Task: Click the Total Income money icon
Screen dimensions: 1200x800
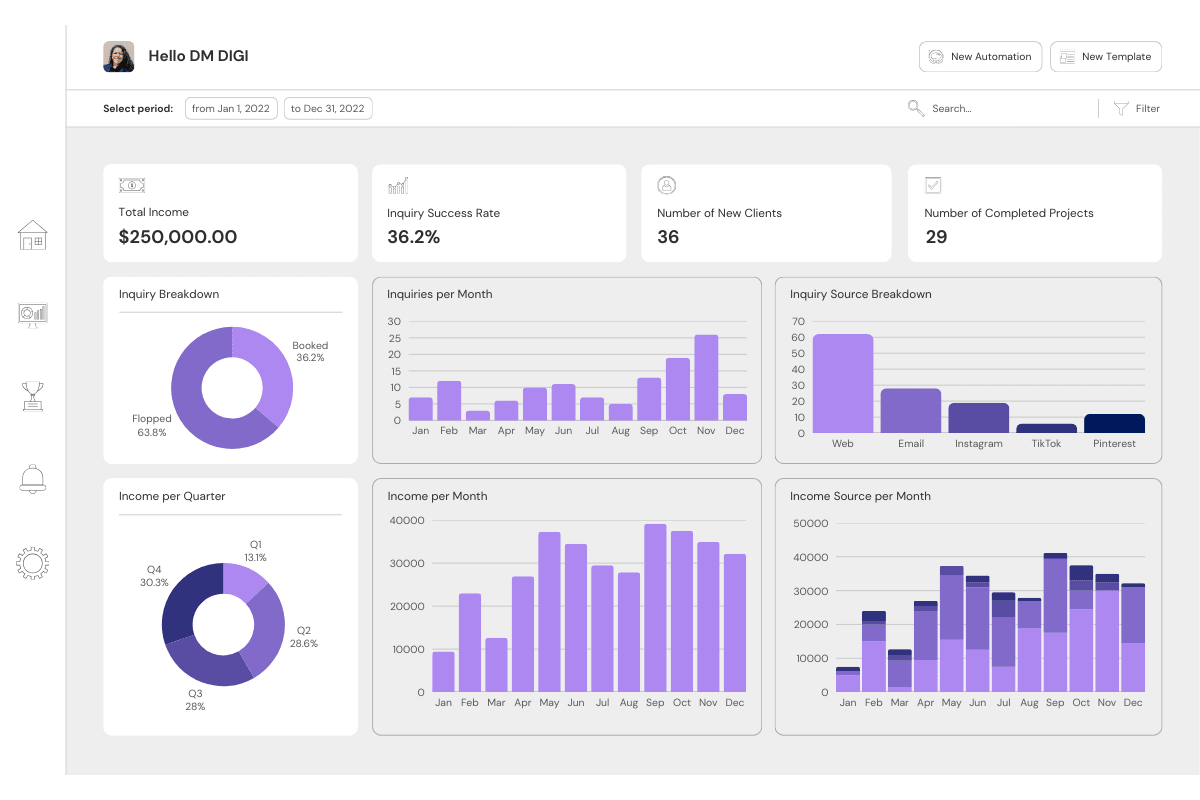Action: click(x=132, y=185)
